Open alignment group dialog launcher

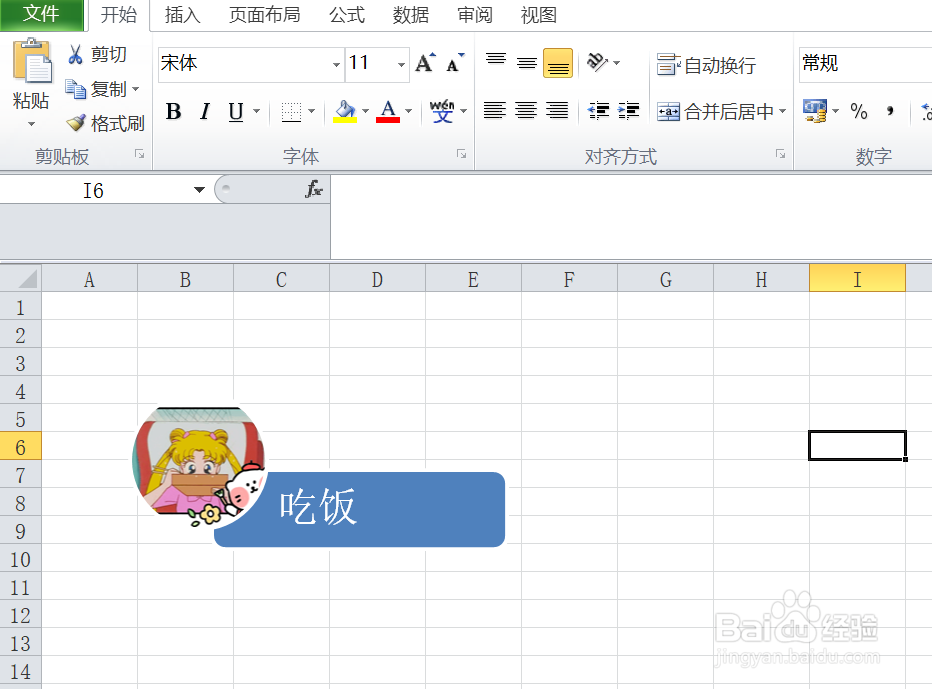[780, 155]
